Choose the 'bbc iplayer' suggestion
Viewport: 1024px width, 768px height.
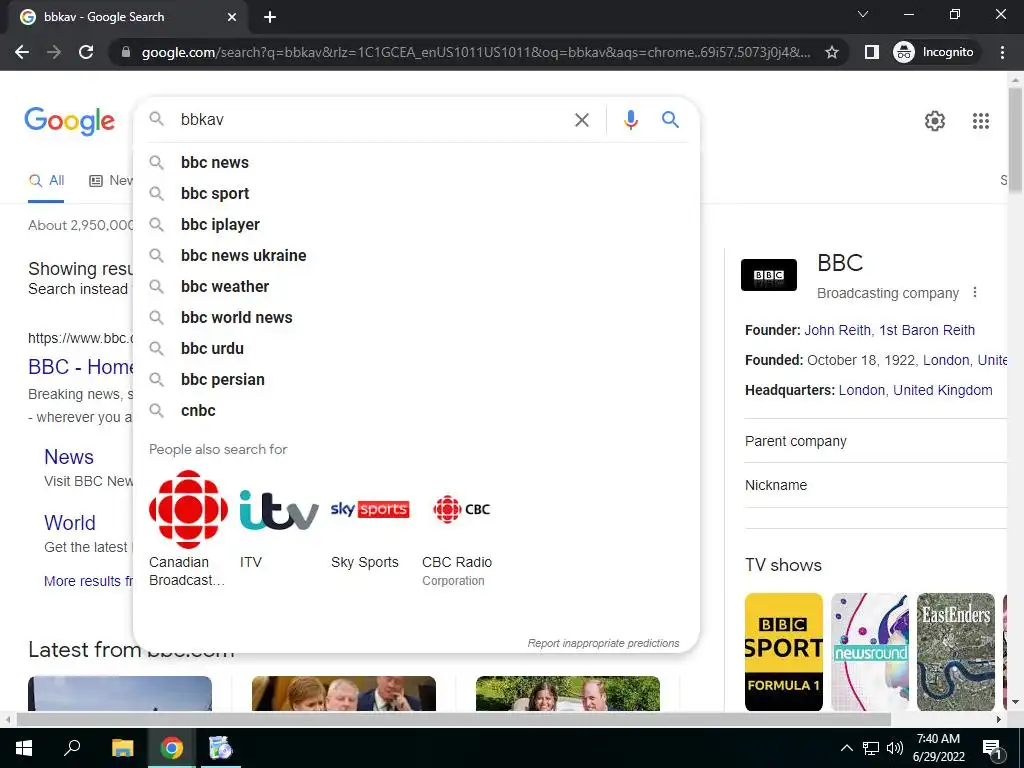(416, 224)
